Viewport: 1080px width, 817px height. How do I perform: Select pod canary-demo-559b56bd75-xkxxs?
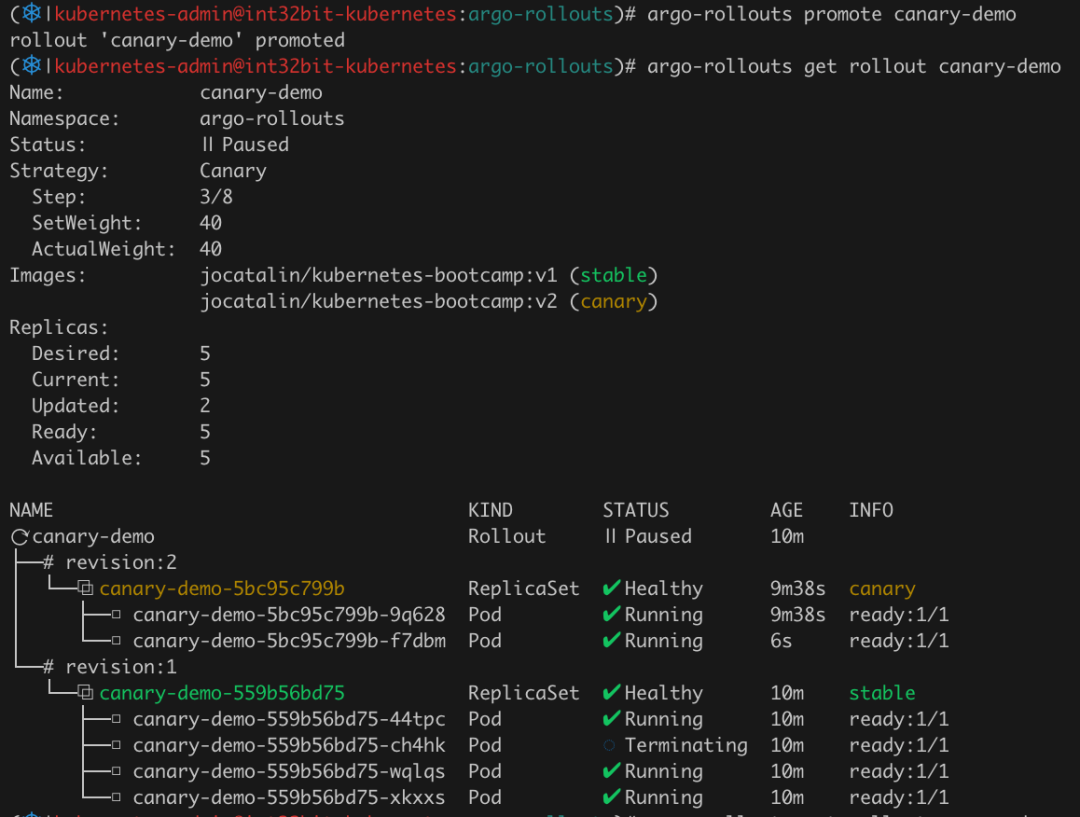[289, 797]
